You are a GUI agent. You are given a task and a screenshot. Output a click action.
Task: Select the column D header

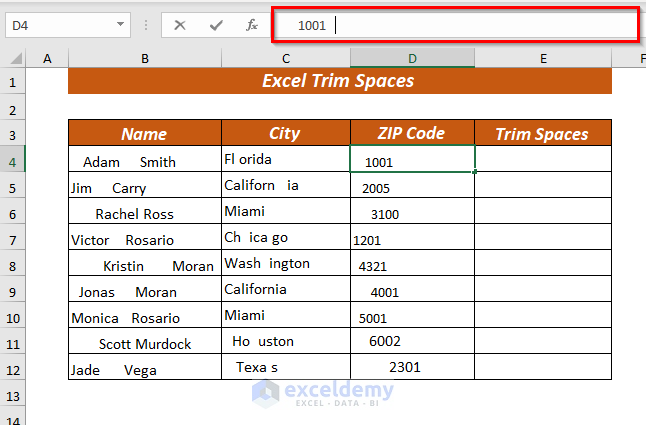click(x=412, y=58)
